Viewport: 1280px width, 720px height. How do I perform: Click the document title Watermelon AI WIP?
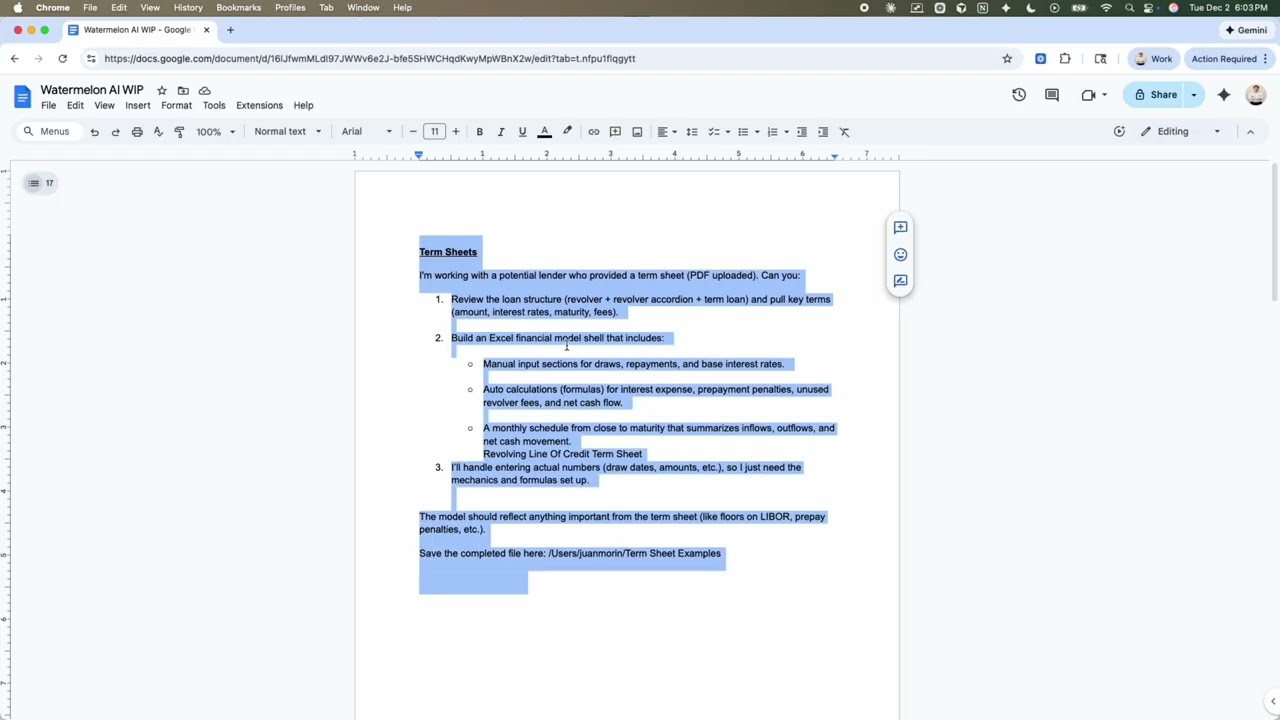(x=92, y=90)
